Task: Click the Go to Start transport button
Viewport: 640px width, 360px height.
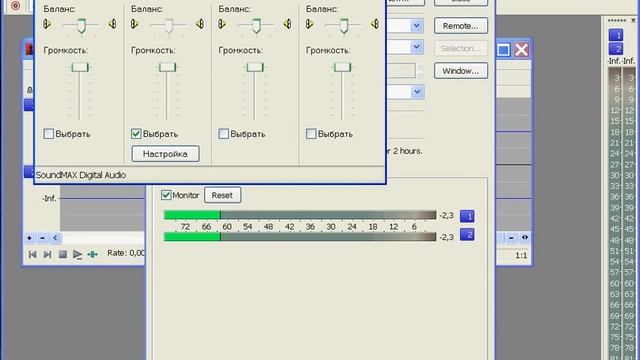Action: [x=33, y=254]
